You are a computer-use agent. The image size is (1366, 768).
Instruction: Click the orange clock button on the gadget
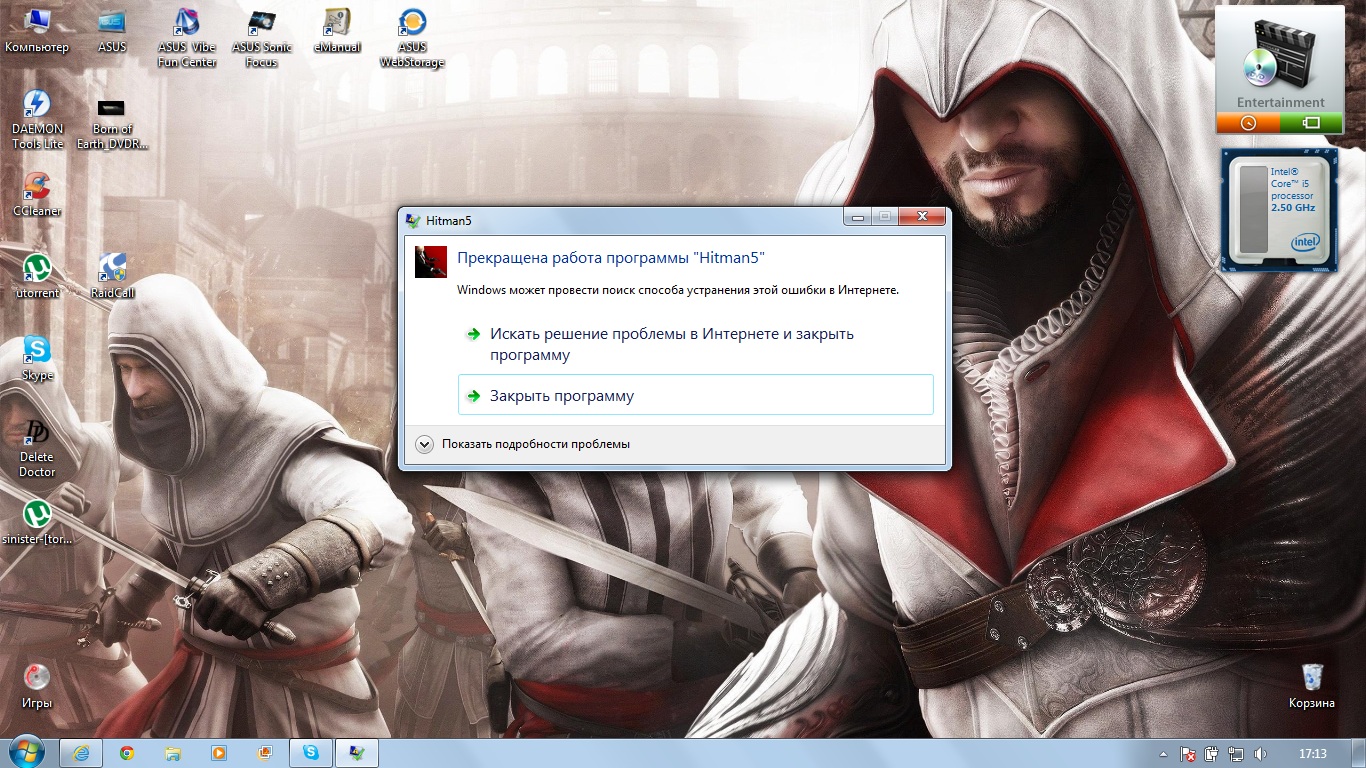(x=1248, y=123)
